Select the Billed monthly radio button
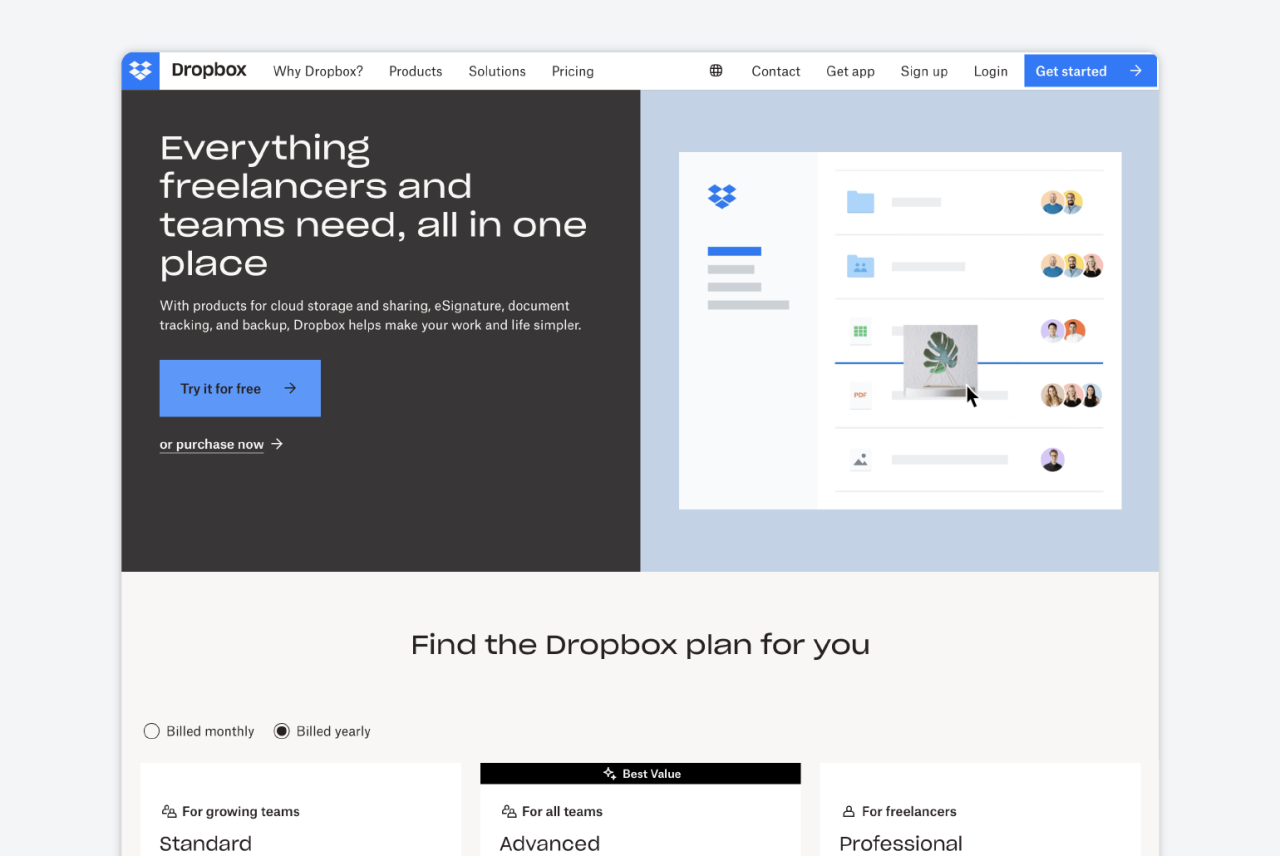Screen dimensions: 1280x856 tap(151, 731)
